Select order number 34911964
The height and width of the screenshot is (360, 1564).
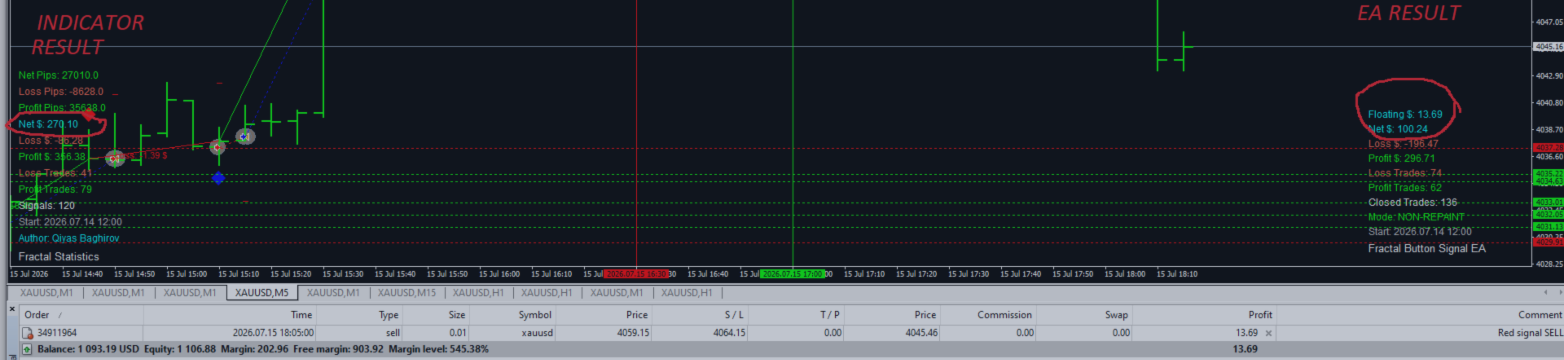click(x=57, y=333)
